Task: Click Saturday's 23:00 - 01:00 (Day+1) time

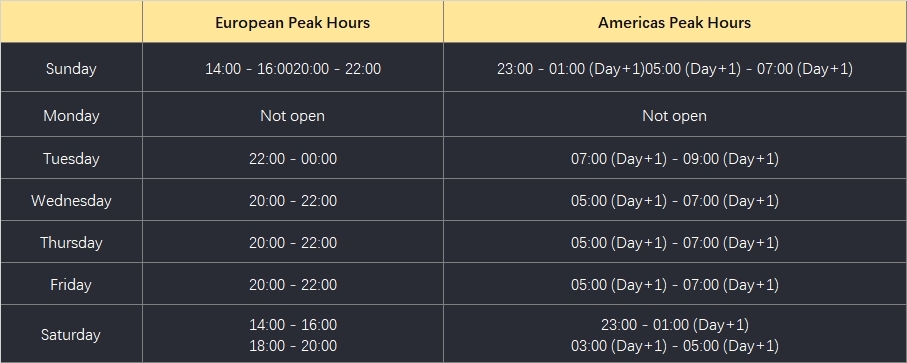Action: tap(674, 324)
